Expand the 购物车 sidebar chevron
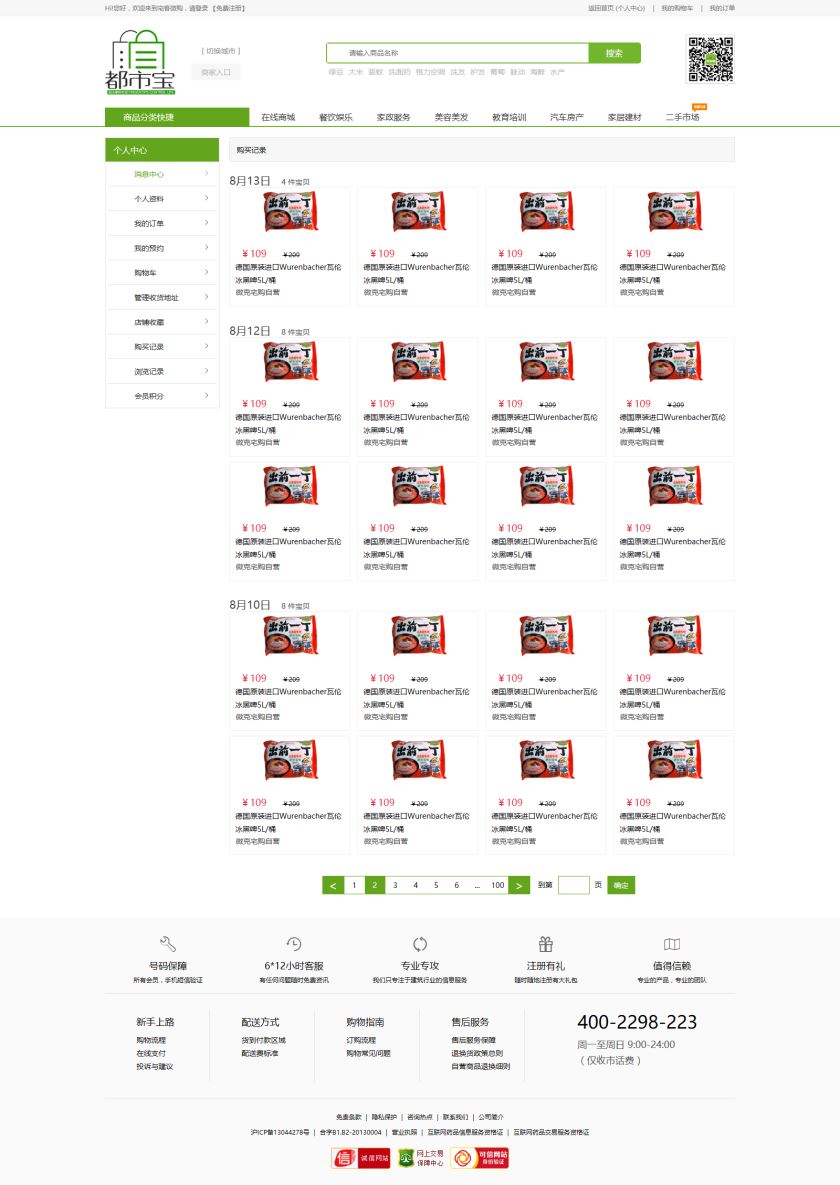840x1185 pixels. (206, 272)
